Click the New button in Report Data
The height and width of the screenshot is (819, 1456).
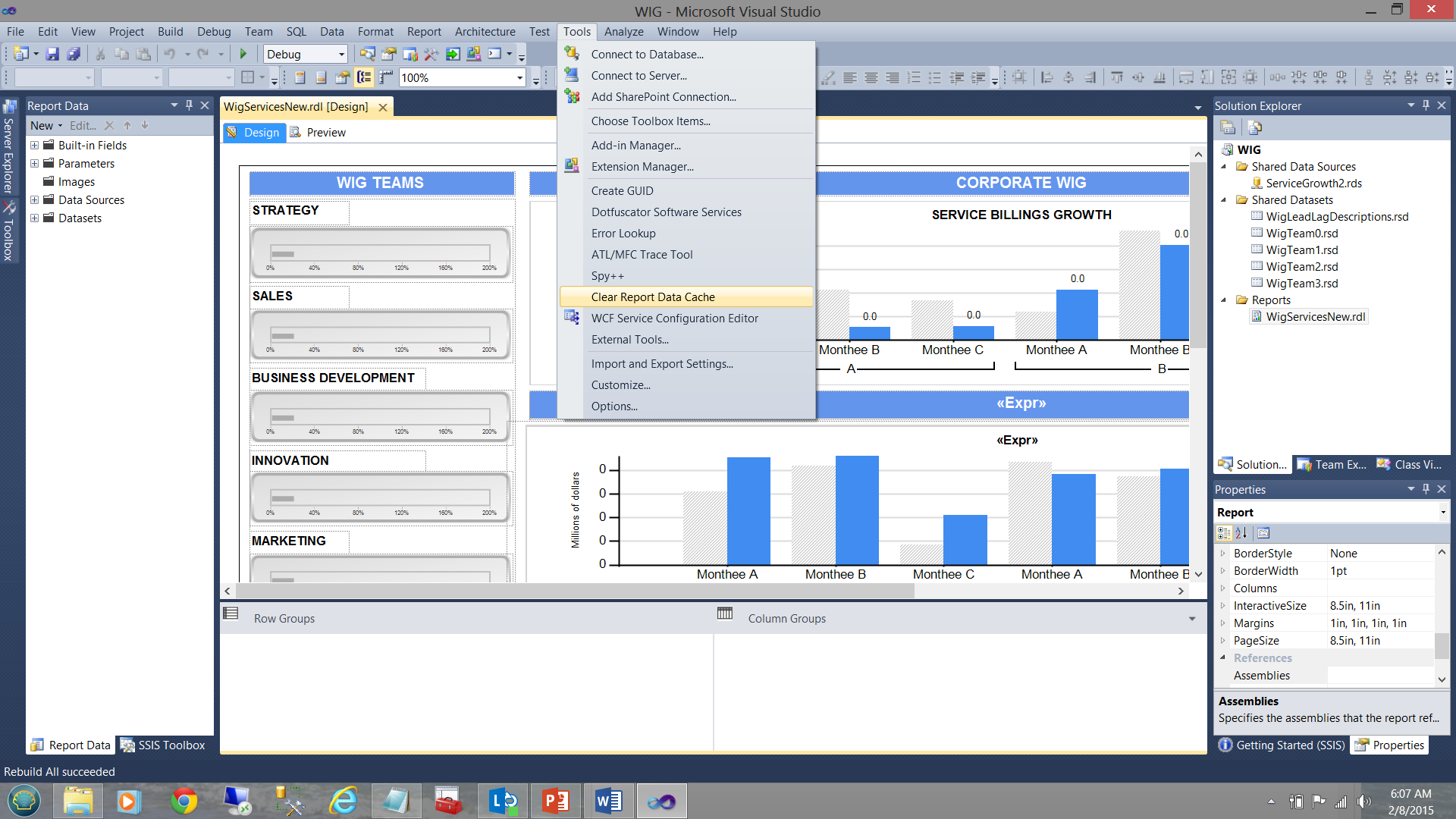(42, 126)
